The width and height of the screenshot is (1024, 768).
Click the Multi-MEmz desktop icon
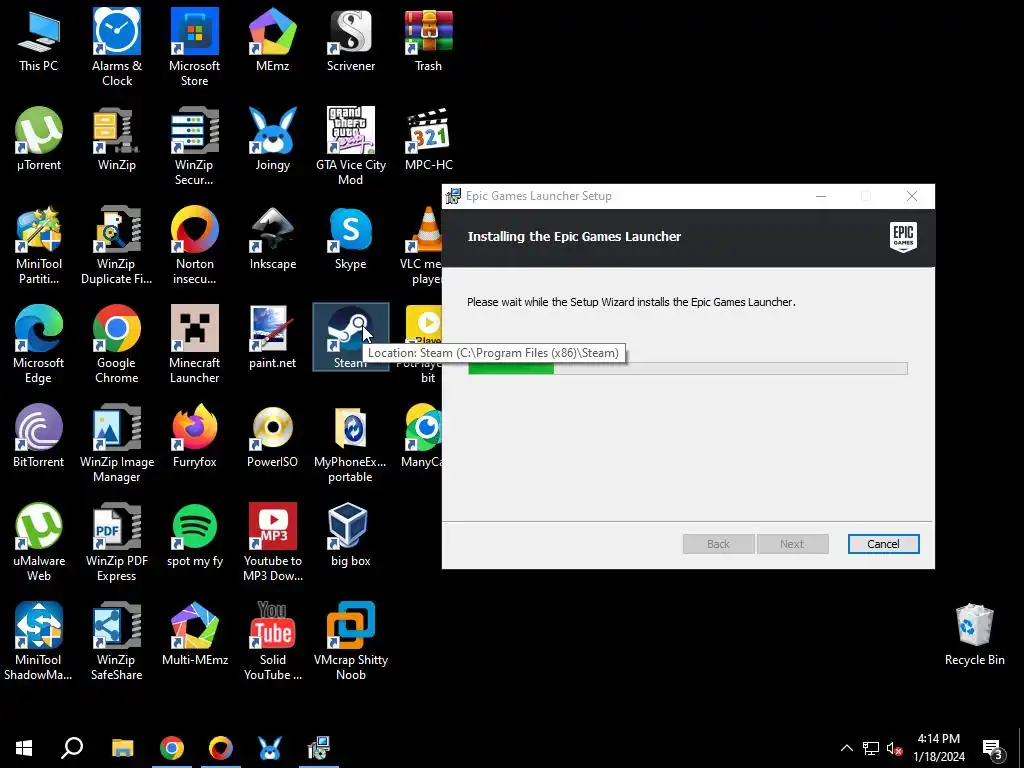[194, 633]
